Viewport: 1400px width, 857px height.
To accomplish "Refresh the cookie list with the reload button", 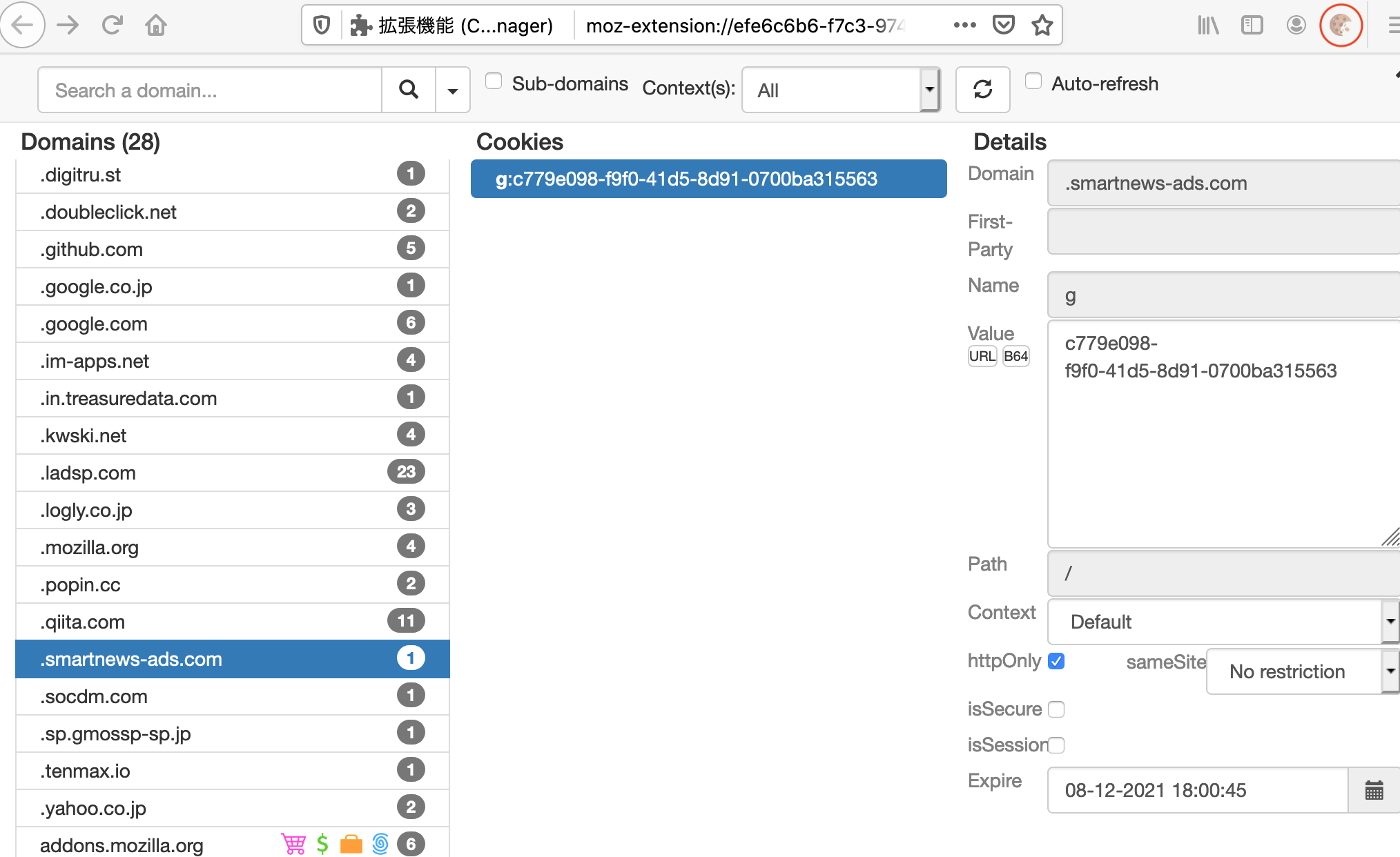I will tap(982, 90).
